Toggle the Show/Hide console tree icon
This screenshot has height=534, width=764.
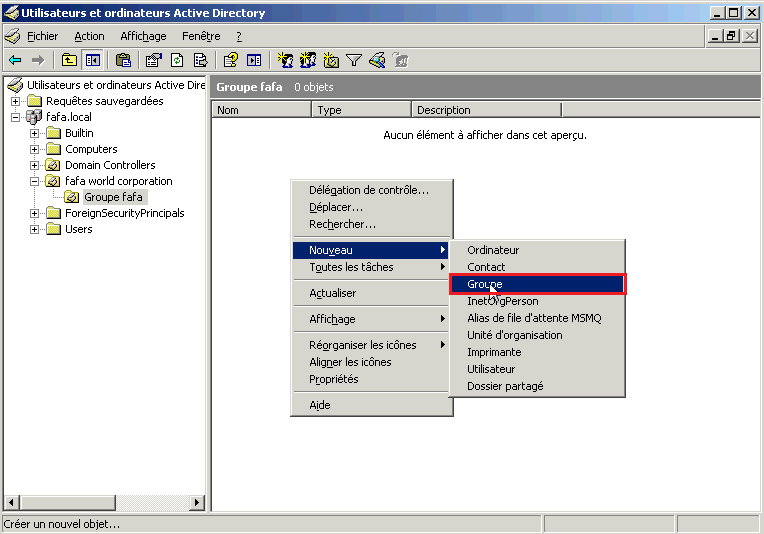pyautogui.click(x=93, y=60)
